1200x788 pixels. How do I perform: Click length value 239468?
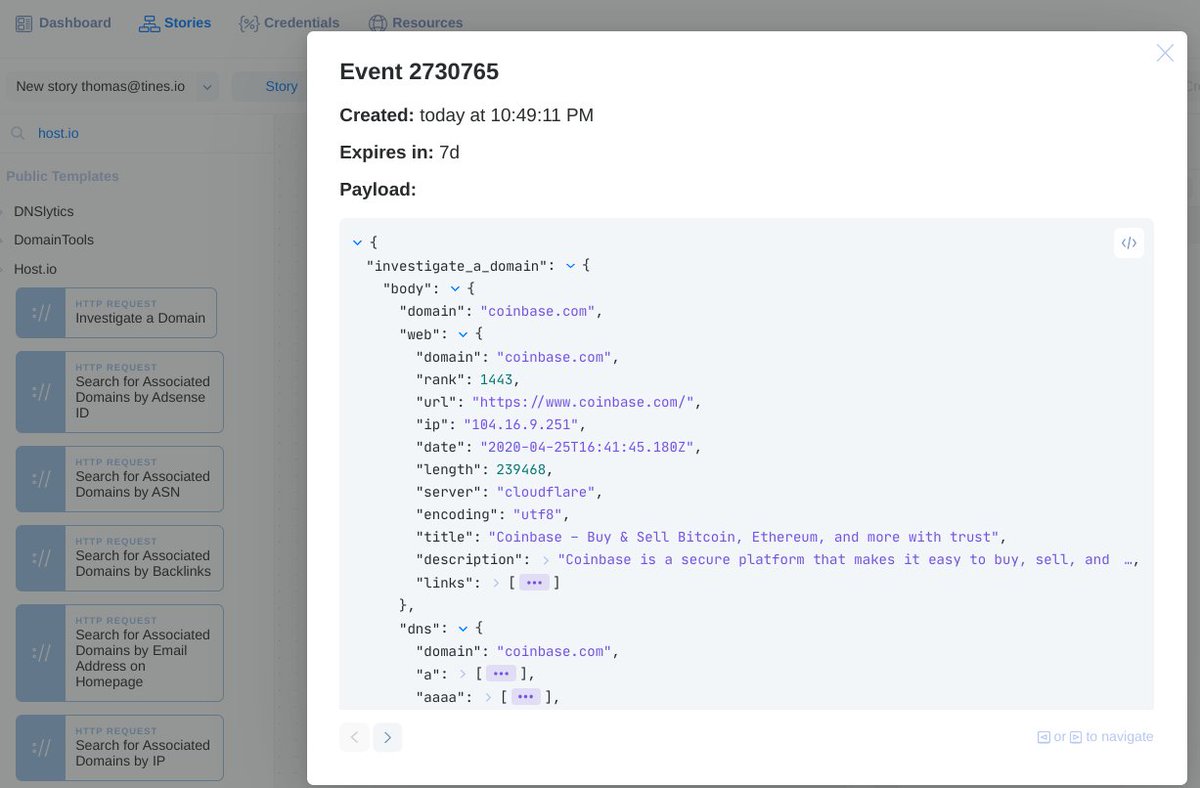coord(522,470)
